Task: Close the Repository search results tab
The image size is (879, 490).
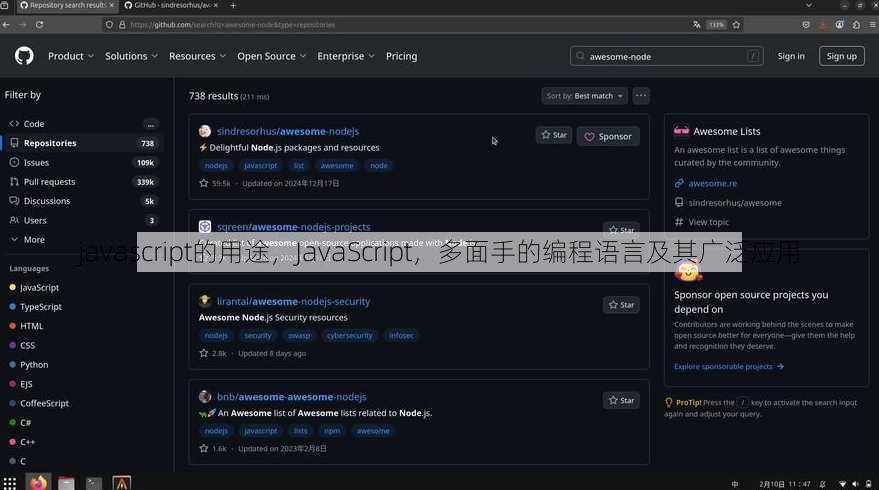Action: click(111, 5)
